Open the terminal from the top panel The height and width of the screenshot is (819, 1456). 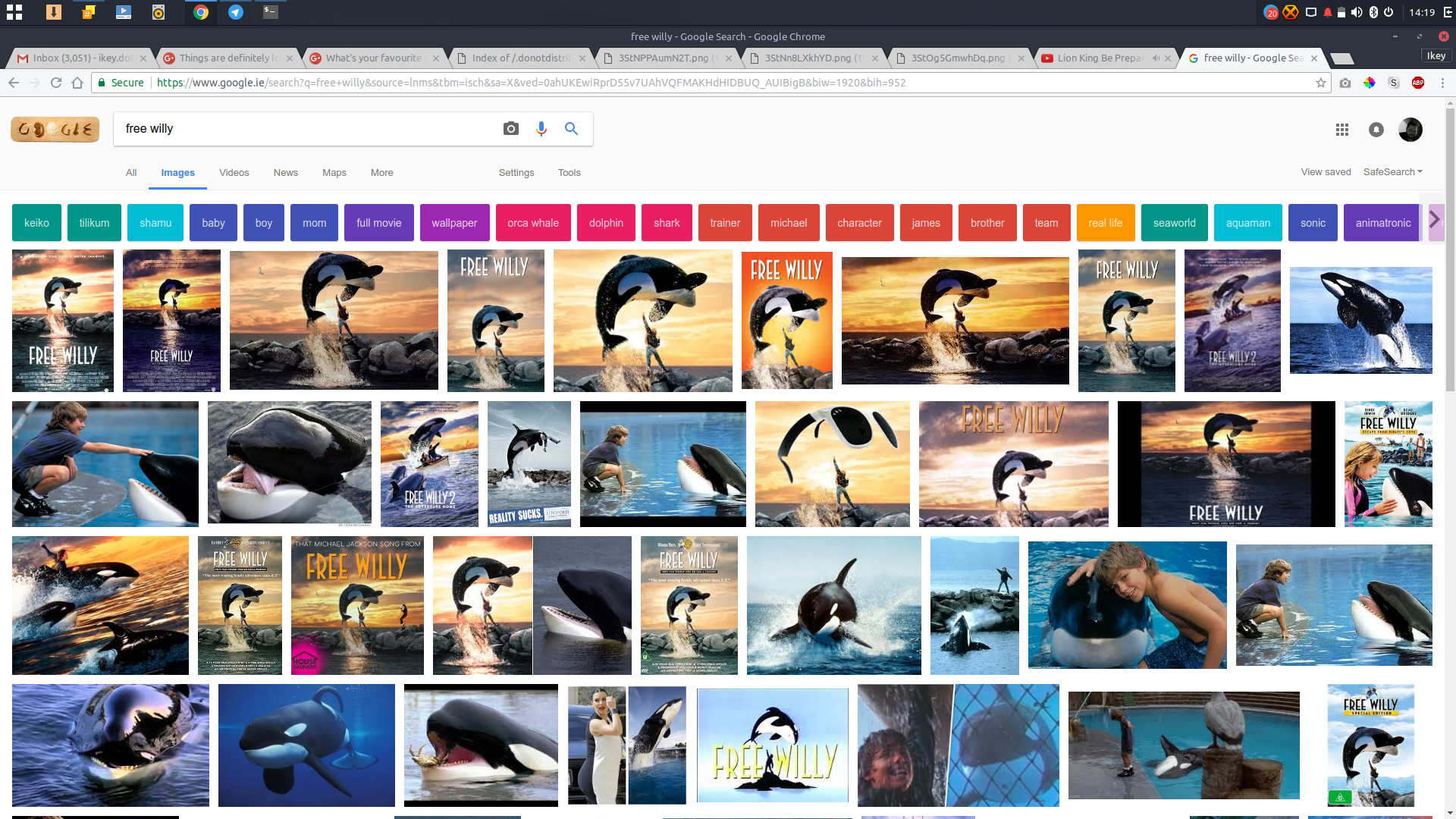coord(271,12)
